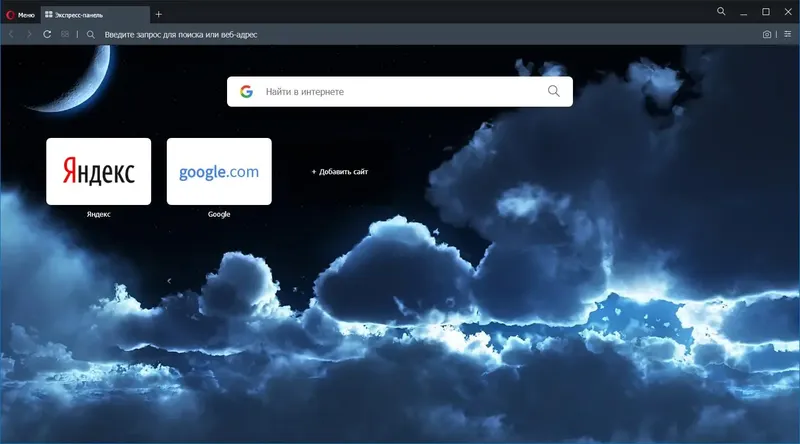Click Добавить сайт to add a site
This screenshot has width=800, height=444.
pos(340,171)
